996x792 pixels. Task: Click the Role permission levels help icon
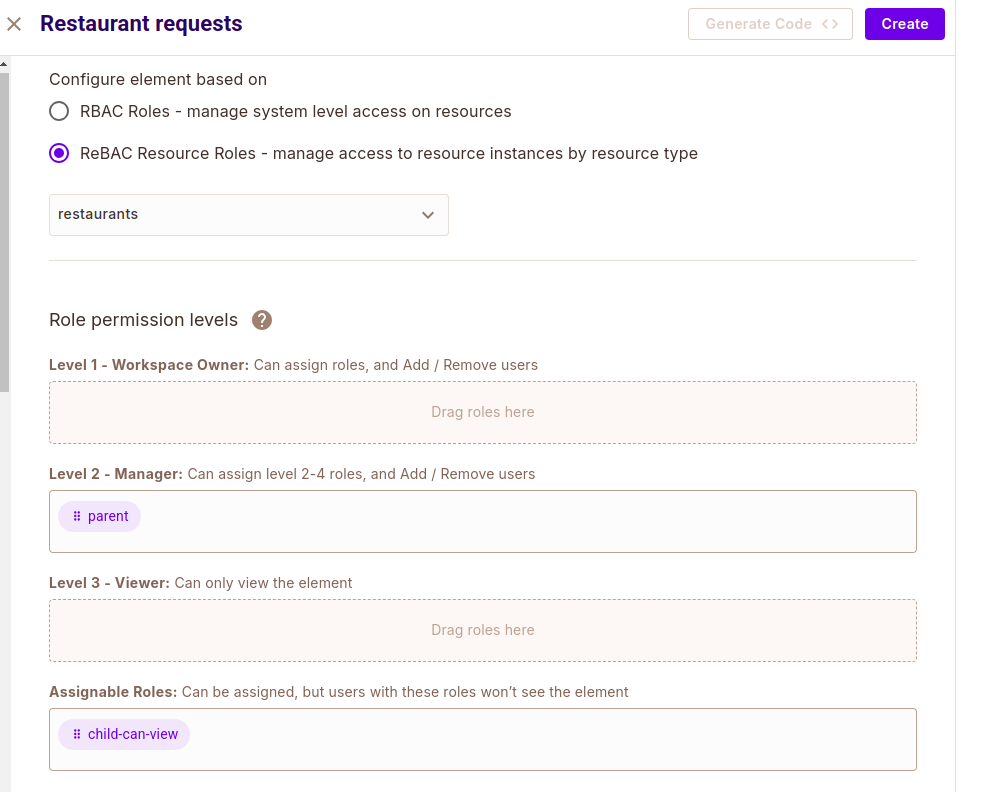coord(262,320)
